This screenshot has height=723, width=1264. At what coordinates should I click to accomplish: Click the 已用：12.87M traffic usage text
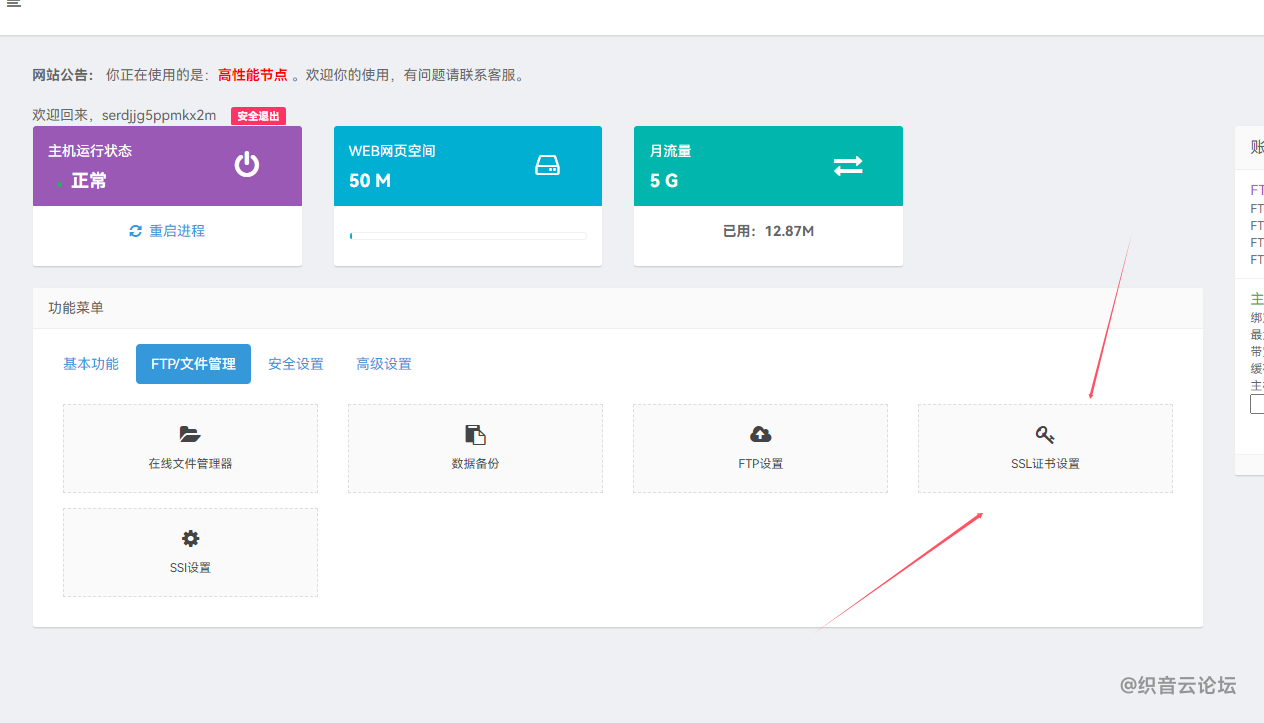point(768,231)
